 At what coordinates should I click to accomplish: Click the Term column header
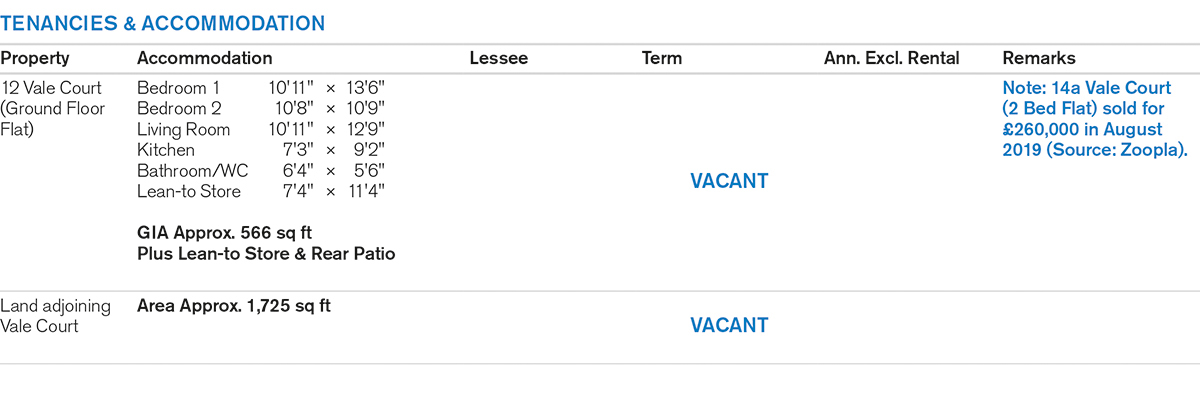(662, 58)
